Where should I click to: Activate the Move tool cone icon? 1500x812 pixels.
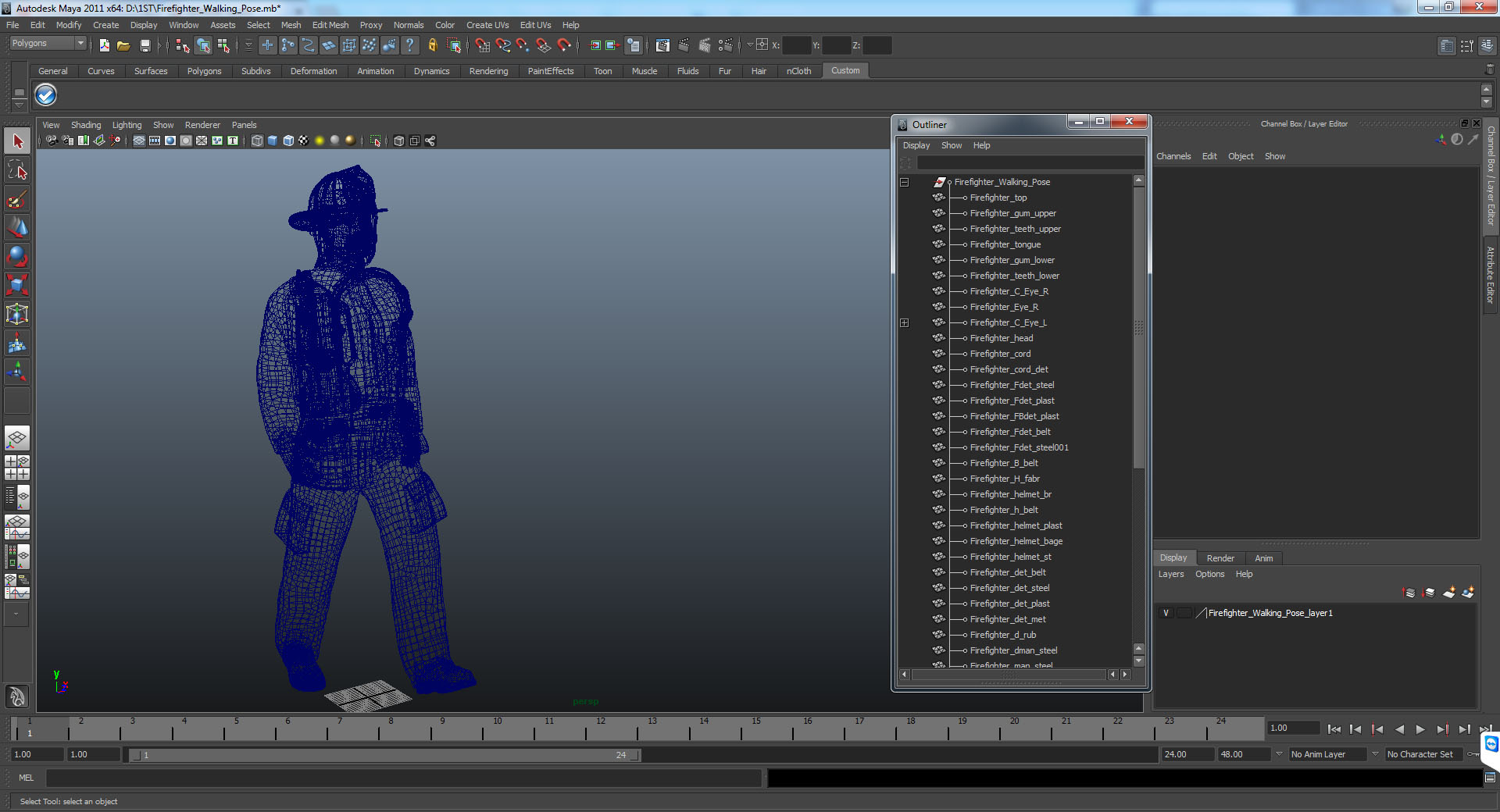[x=17, y=228]
